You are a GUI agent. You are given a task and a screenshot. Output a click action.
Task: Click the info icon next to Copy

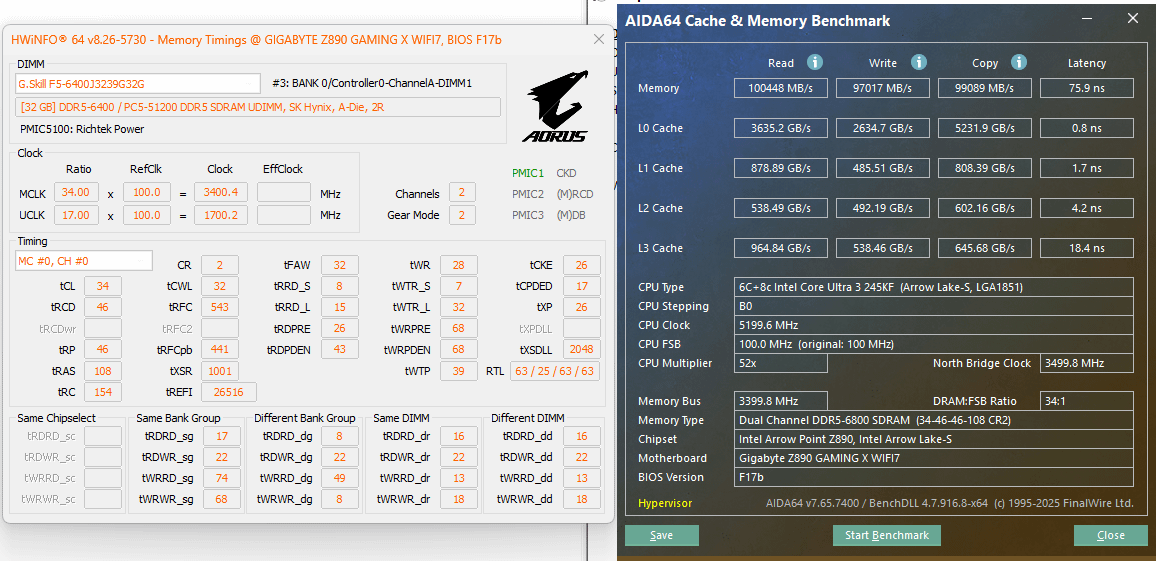coord(1019,62)
